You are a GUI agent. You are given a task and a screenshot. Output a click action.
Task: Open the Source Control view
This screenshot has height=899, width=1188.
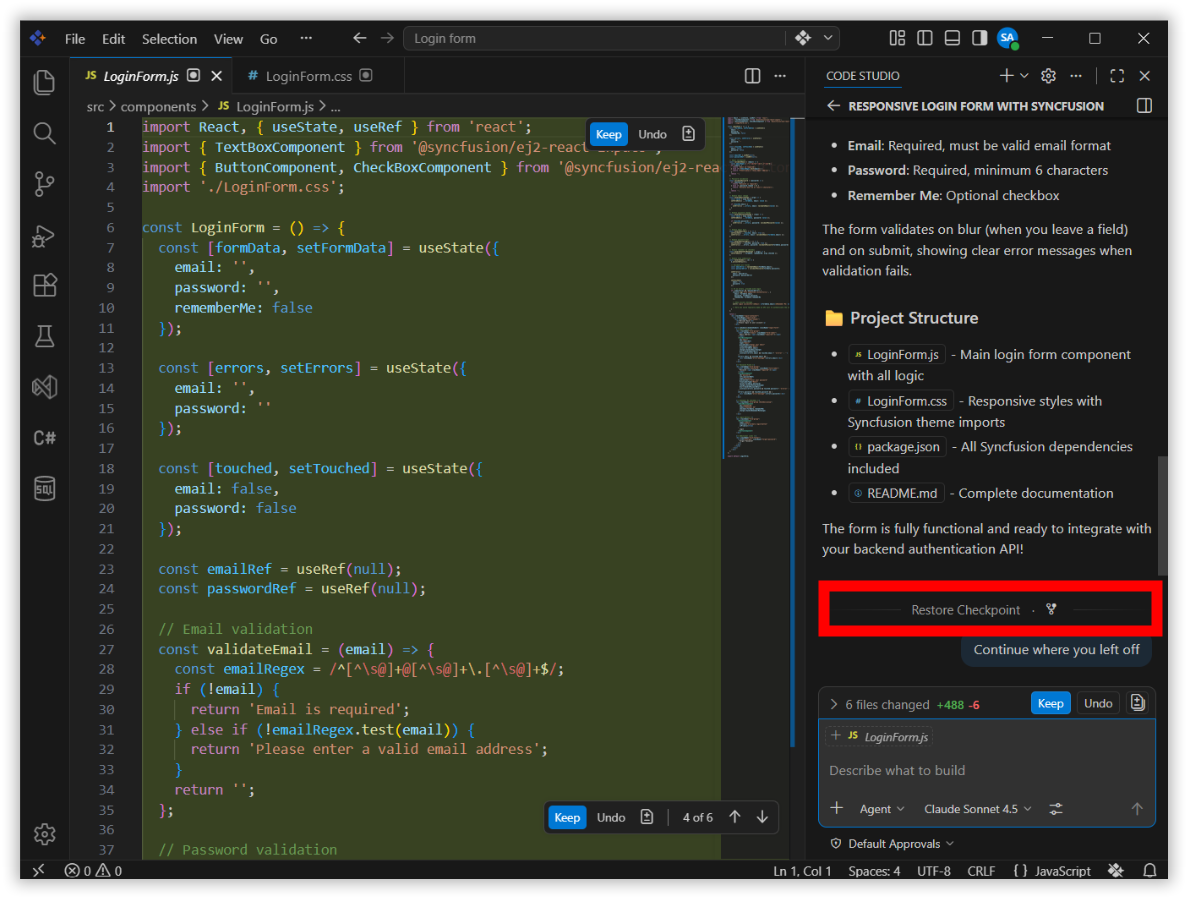pos(45,184)
